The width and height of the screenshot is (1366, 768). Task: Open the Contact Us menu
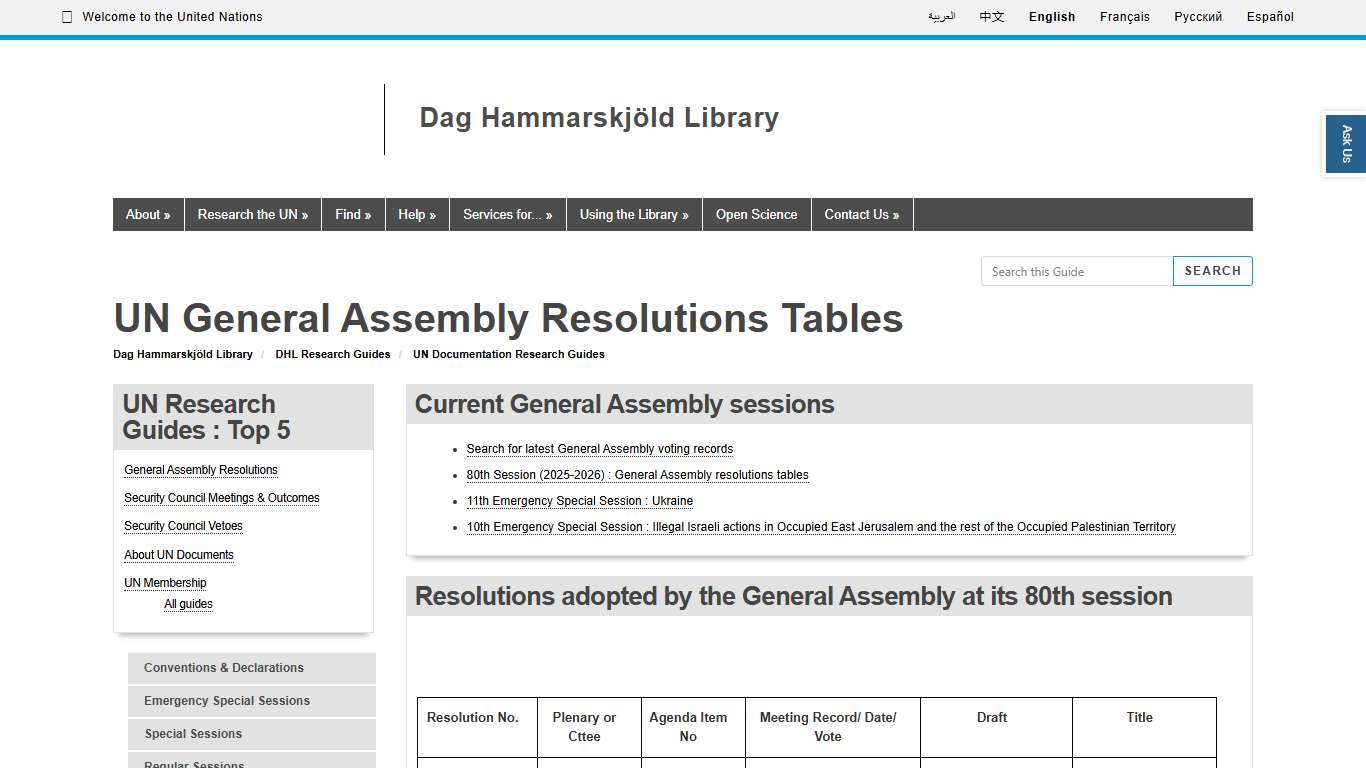[860, 214]
